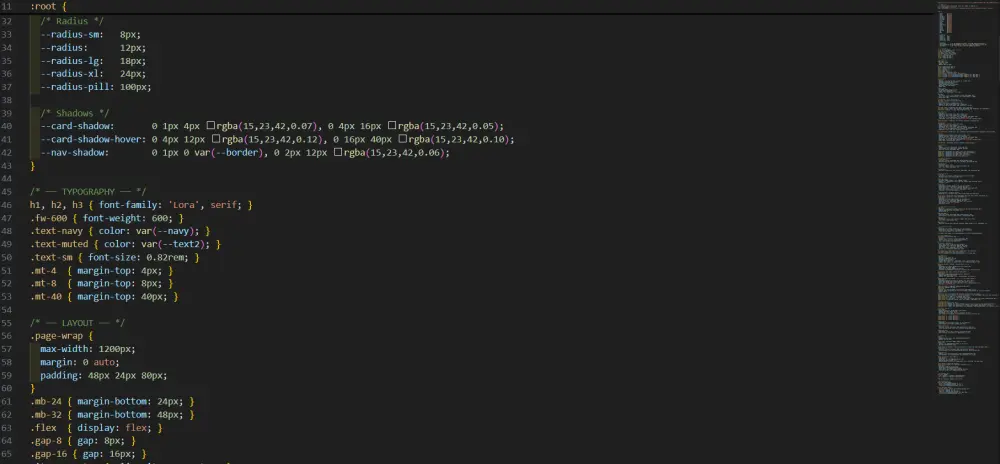1000x464 pixels.
Task: Click the TYPOGRAPHY section comment
Action: click(88, 192)
